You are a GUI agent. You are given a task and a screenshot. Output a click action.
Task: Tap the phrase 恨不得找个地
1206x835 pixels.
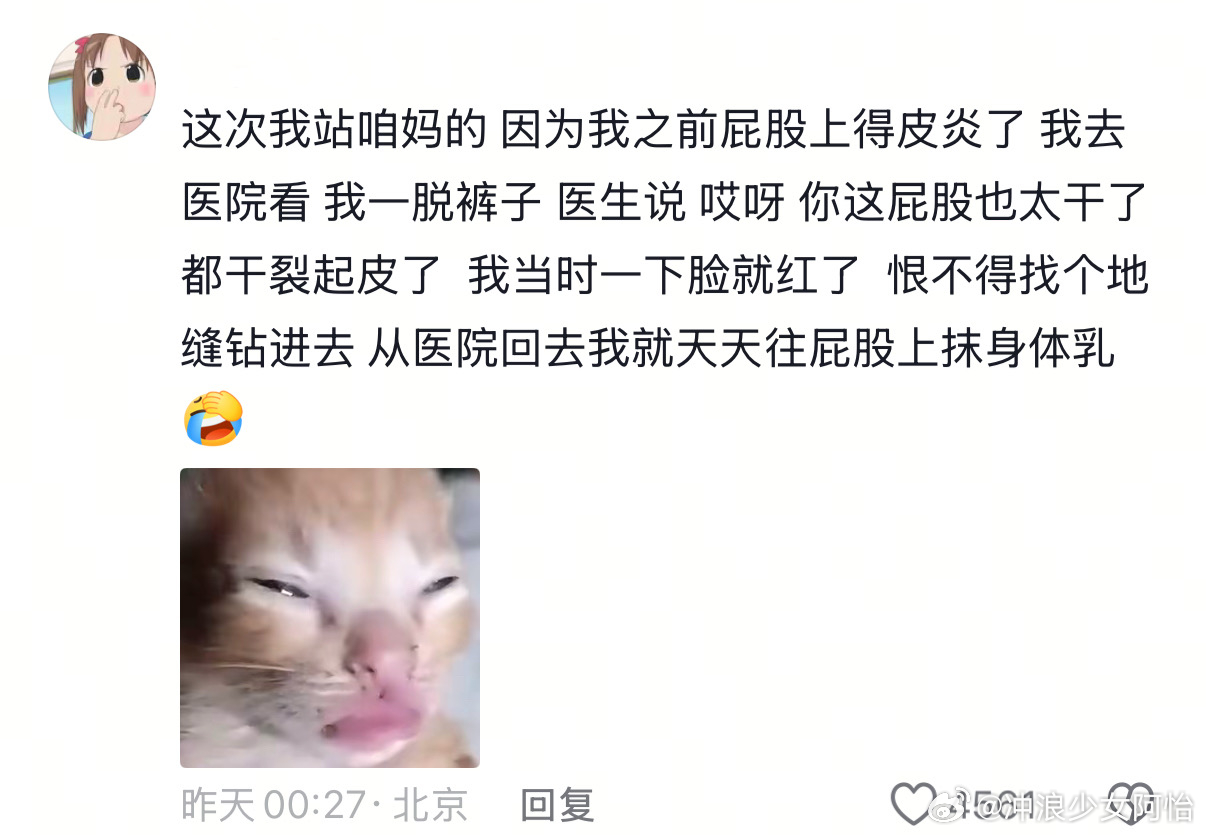coord(1018,275)
